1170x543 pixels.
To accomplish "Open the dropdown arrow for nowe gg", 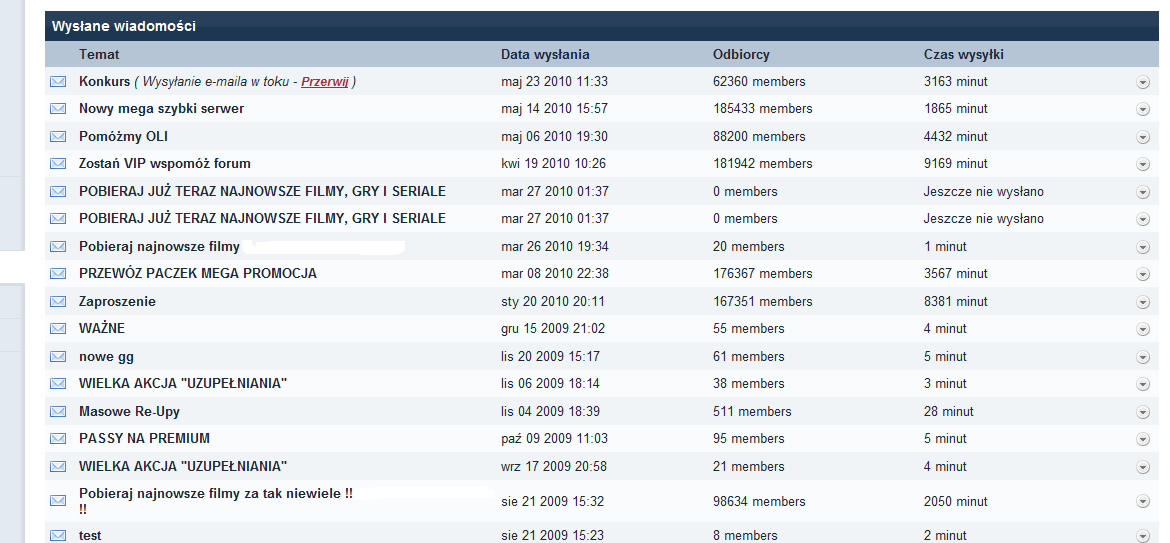I will 1142,357.
